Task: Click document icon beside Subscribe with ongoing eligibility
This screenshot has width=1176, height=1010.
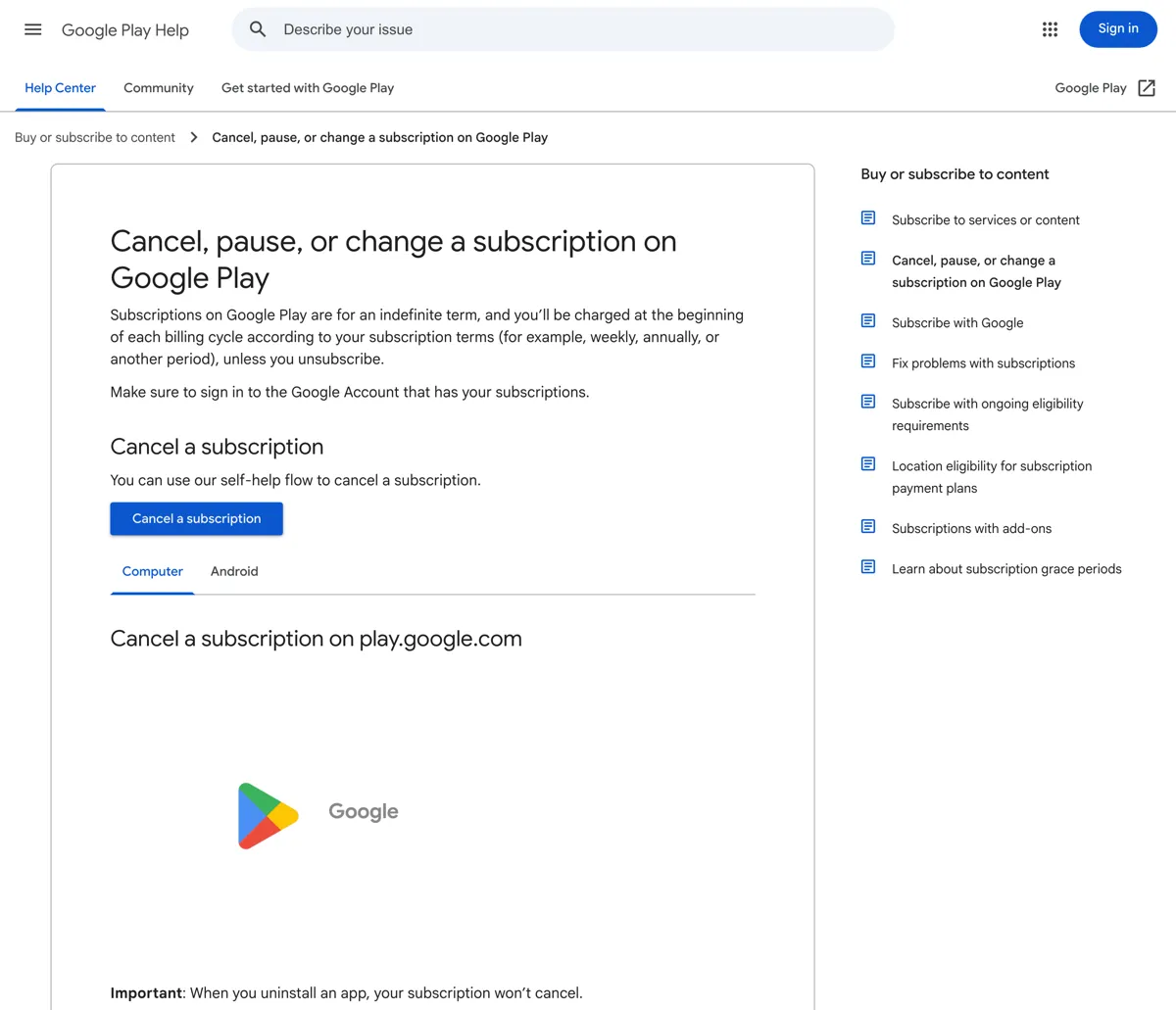Action: 868,401
